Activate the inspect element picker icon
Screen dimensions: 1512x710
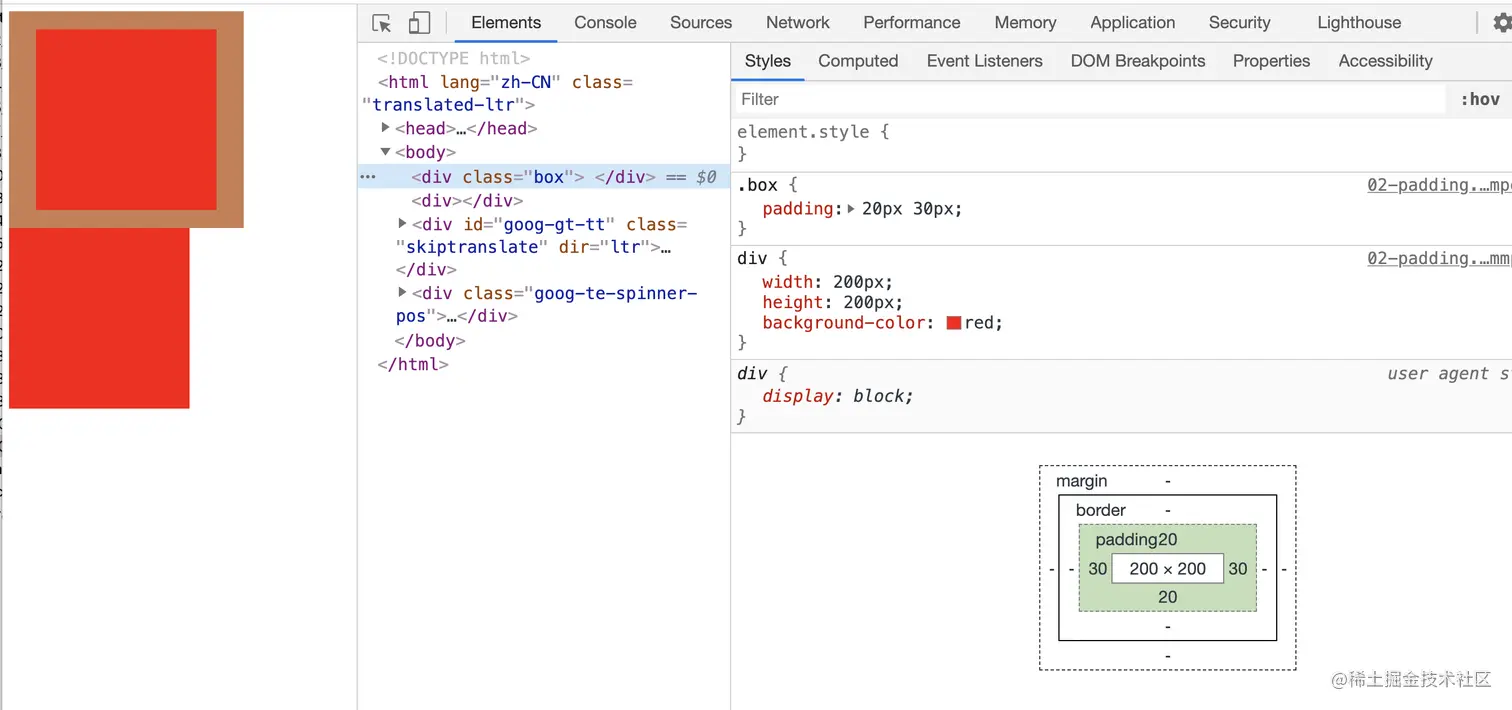point(381,23)
